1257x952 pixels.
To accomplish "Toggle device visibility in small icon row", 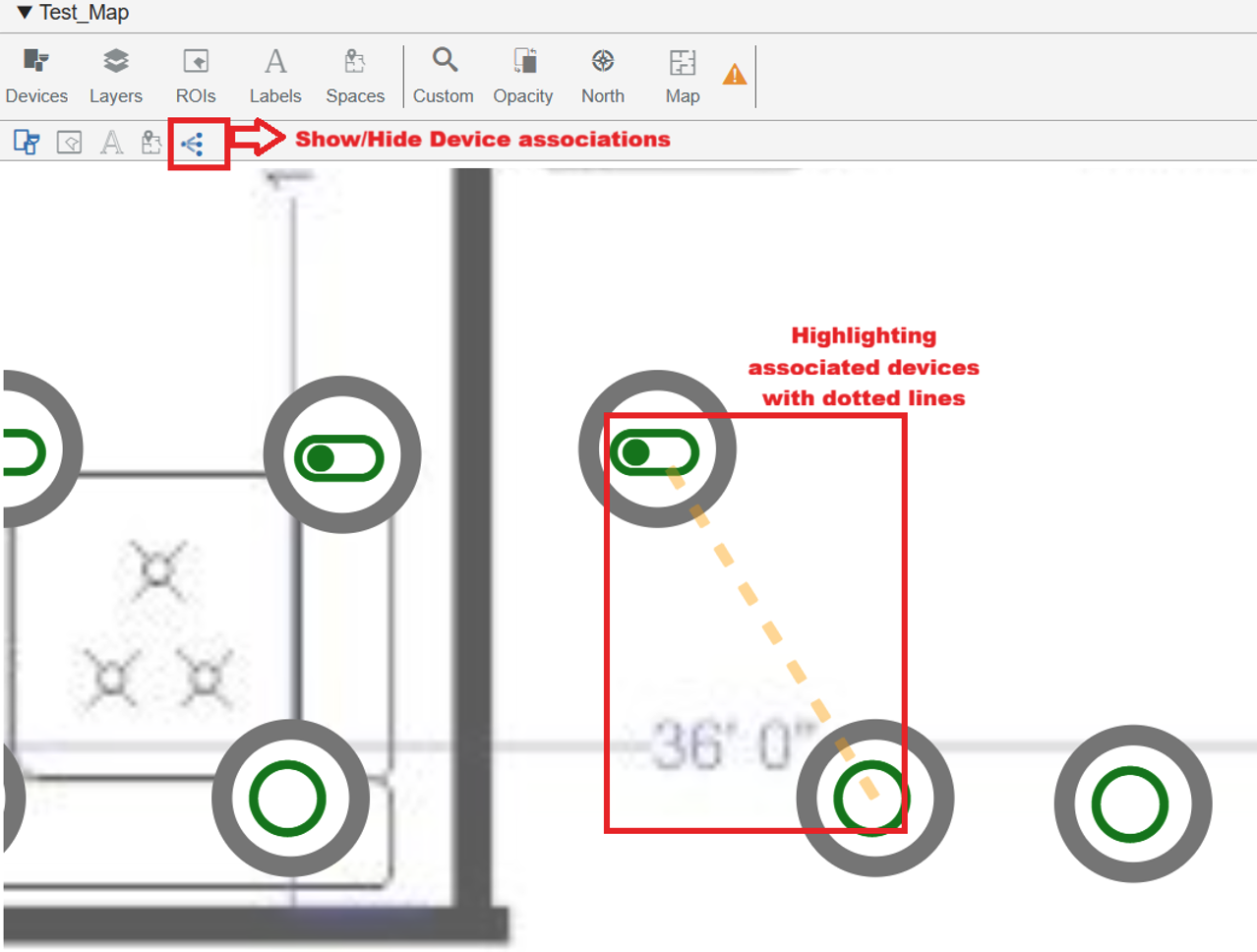I will point(27,143).
